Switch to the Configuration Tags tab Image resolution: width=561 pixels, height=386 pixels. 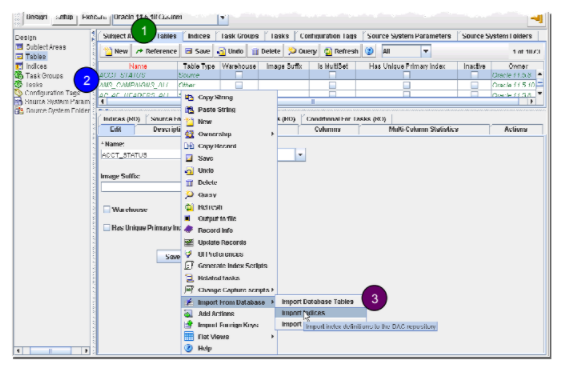click(x=328, y=36)
